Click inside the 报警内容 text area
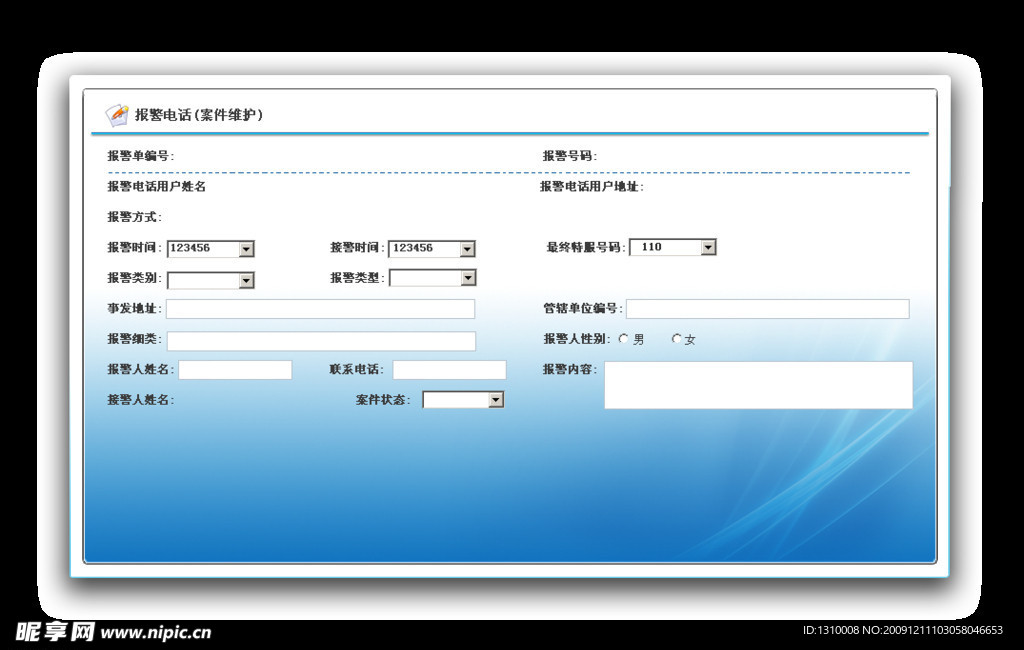Viewport: 1024px width, 650px height. pos(758,385)
